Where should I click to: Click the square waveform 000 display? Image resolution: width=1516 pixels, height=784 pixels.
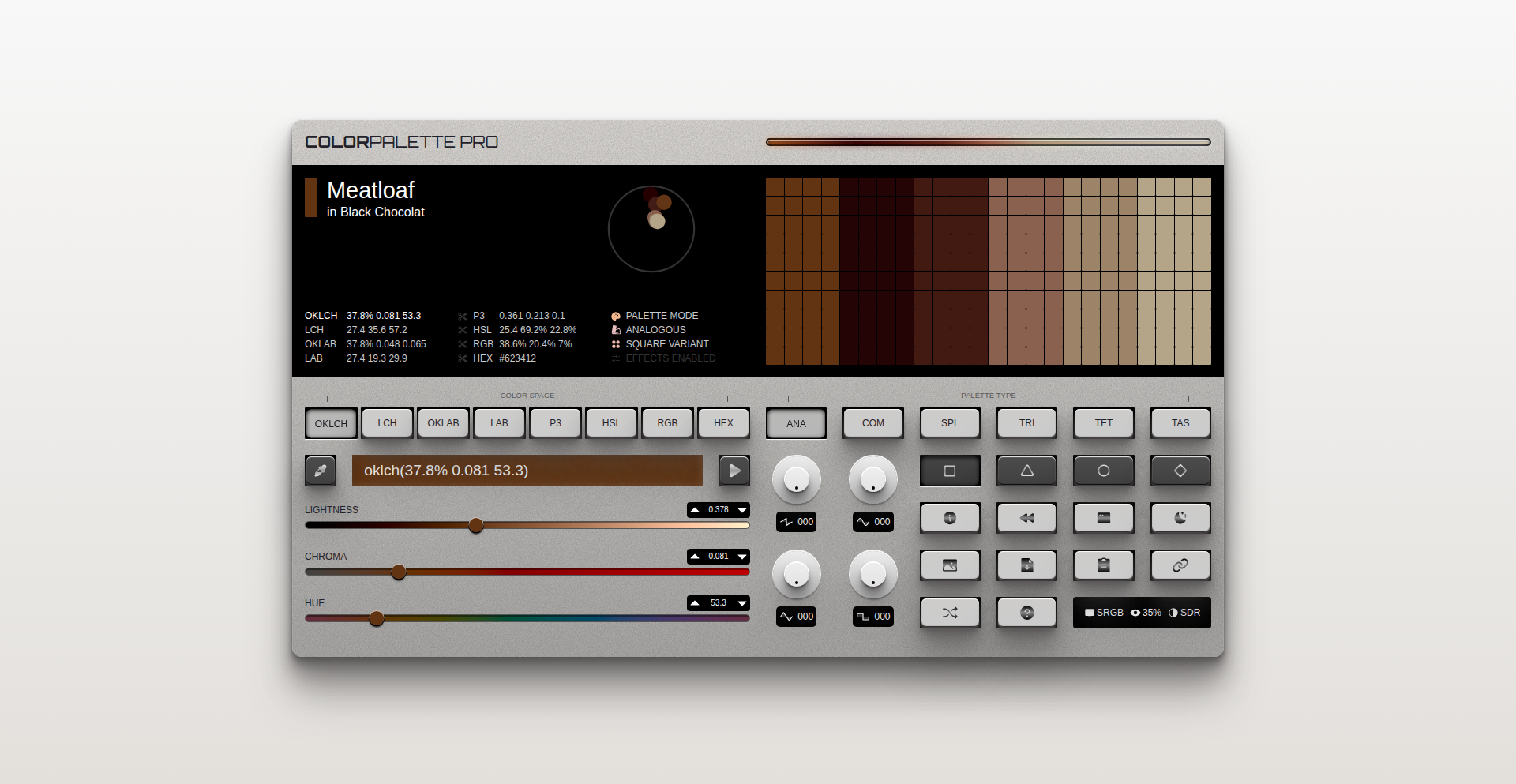click(x=873, y=617)
